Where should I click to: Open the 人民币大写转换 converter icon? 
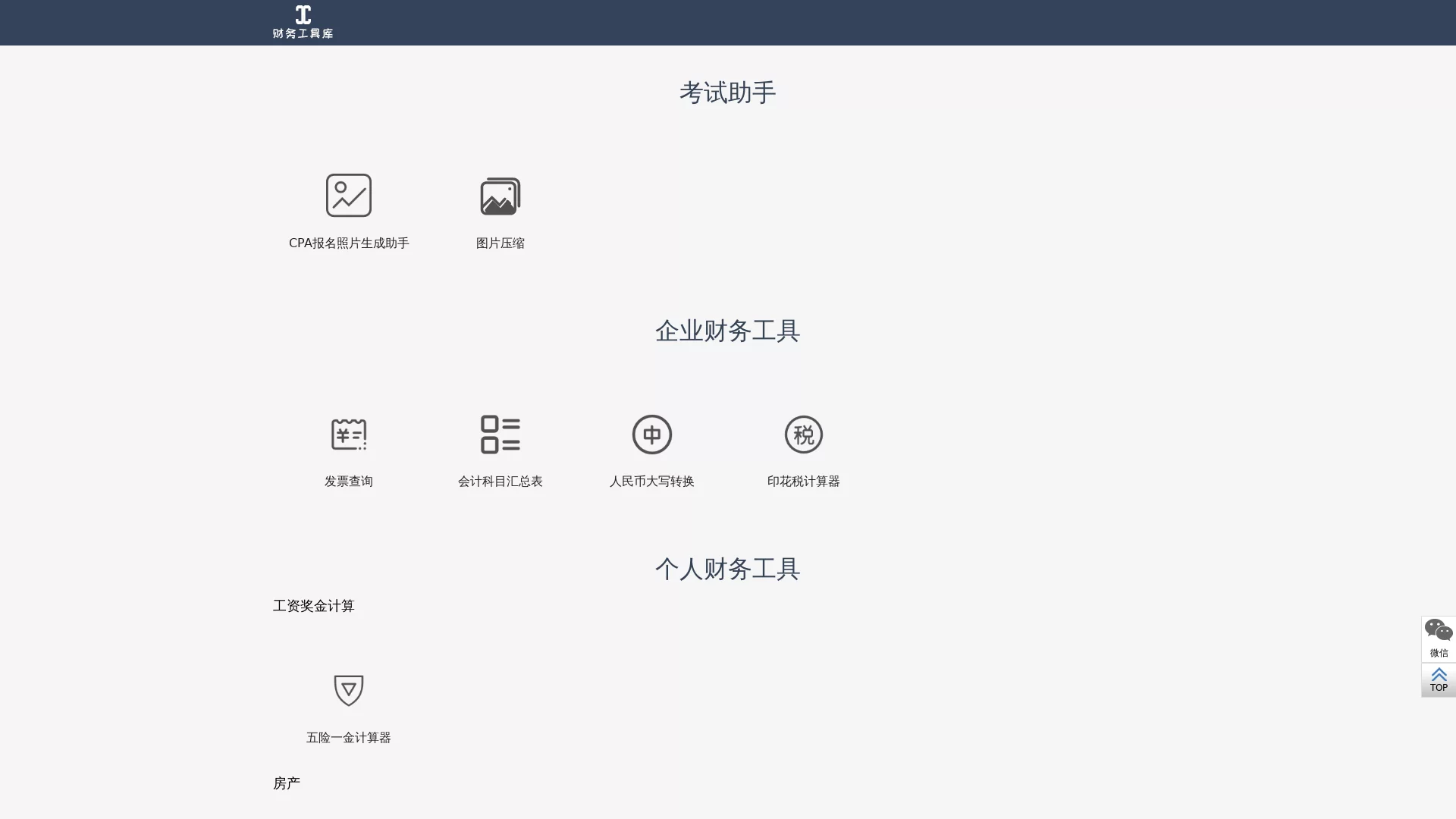click(x=651, y=434)
